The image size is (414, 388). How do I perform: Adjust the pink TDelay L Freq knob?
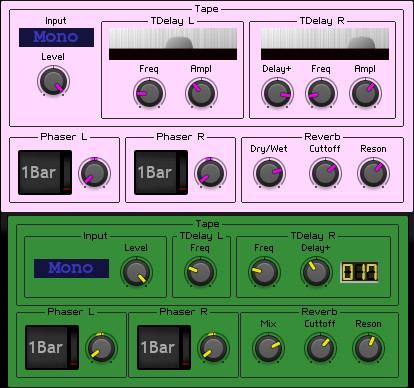[x=149, y=93]
